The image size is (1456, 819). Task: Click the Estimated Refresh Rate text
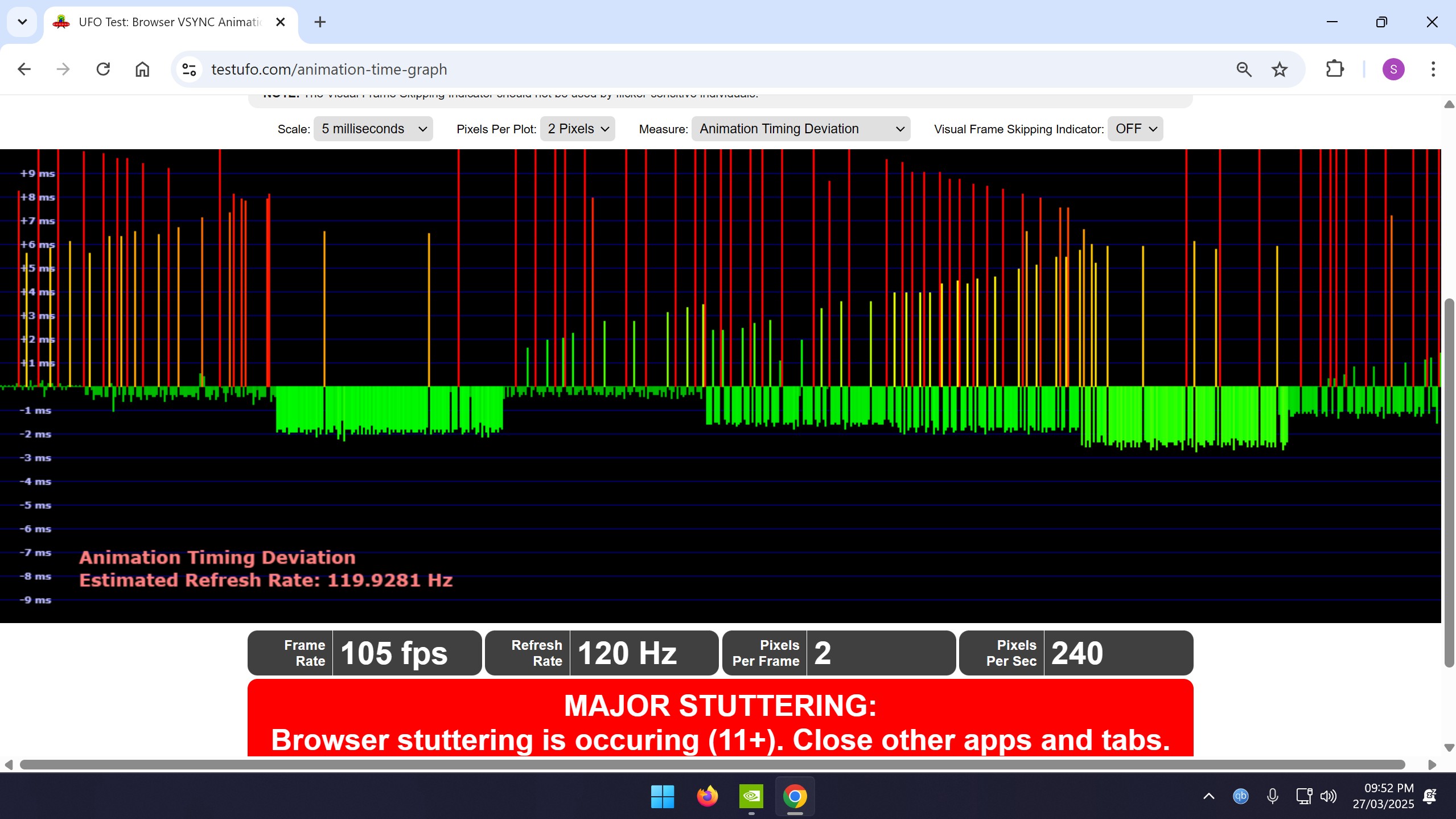(266, 580)
